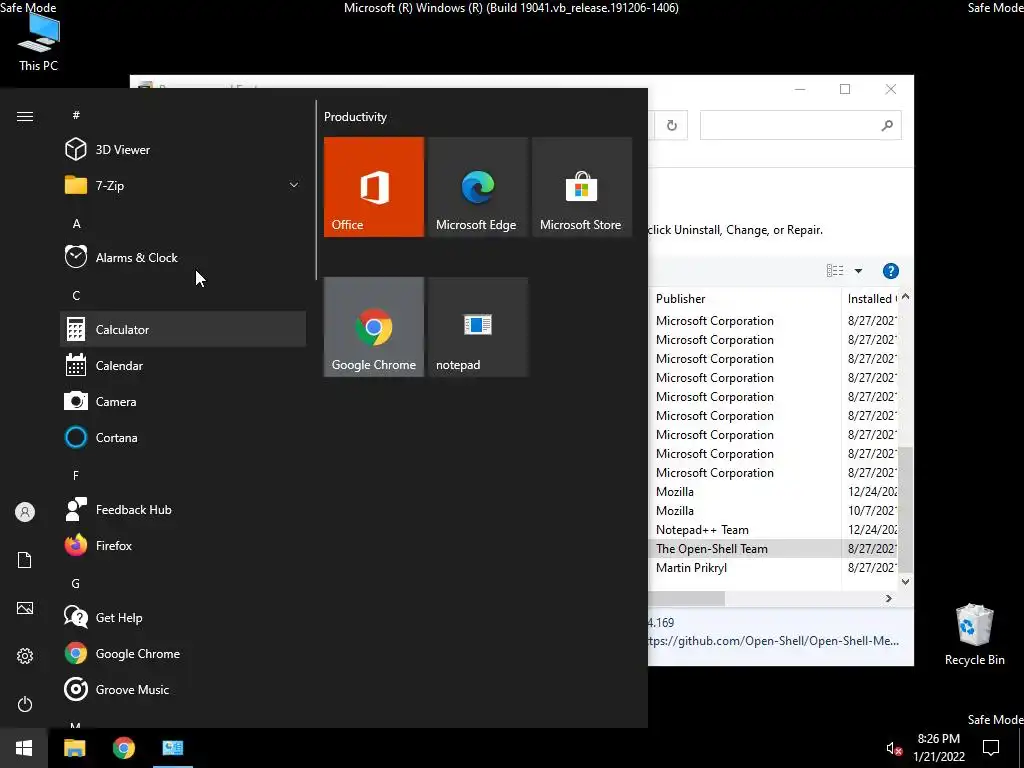Click horizontal scroll right arrow
1024x768 pixels.
(889, 598)
